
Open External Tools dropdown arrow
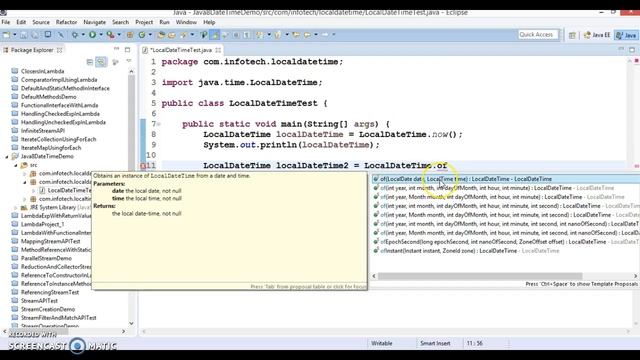point(119,35)
